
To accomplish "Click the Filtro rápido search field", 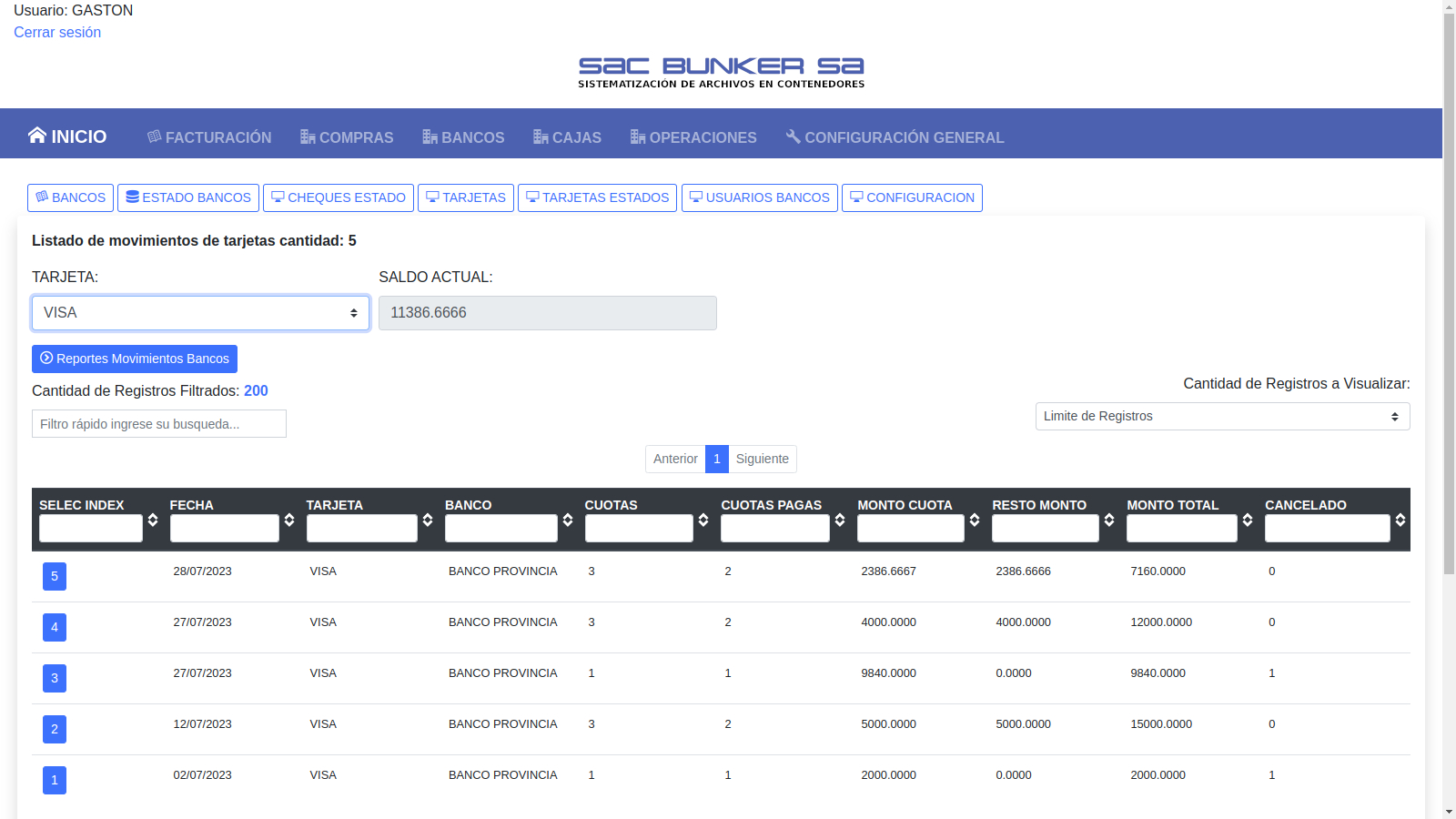I will [159, 424].
